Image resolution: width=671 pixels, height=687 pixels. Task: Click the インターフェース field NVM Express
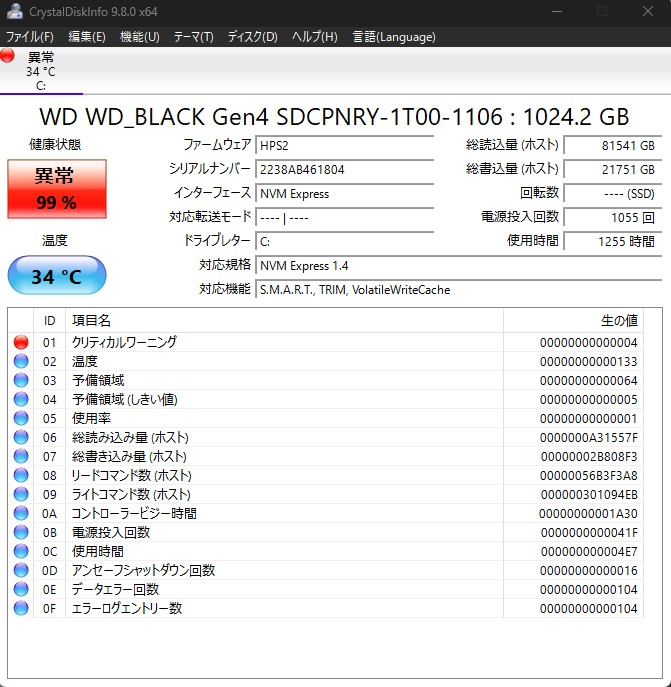pos(344,193)
